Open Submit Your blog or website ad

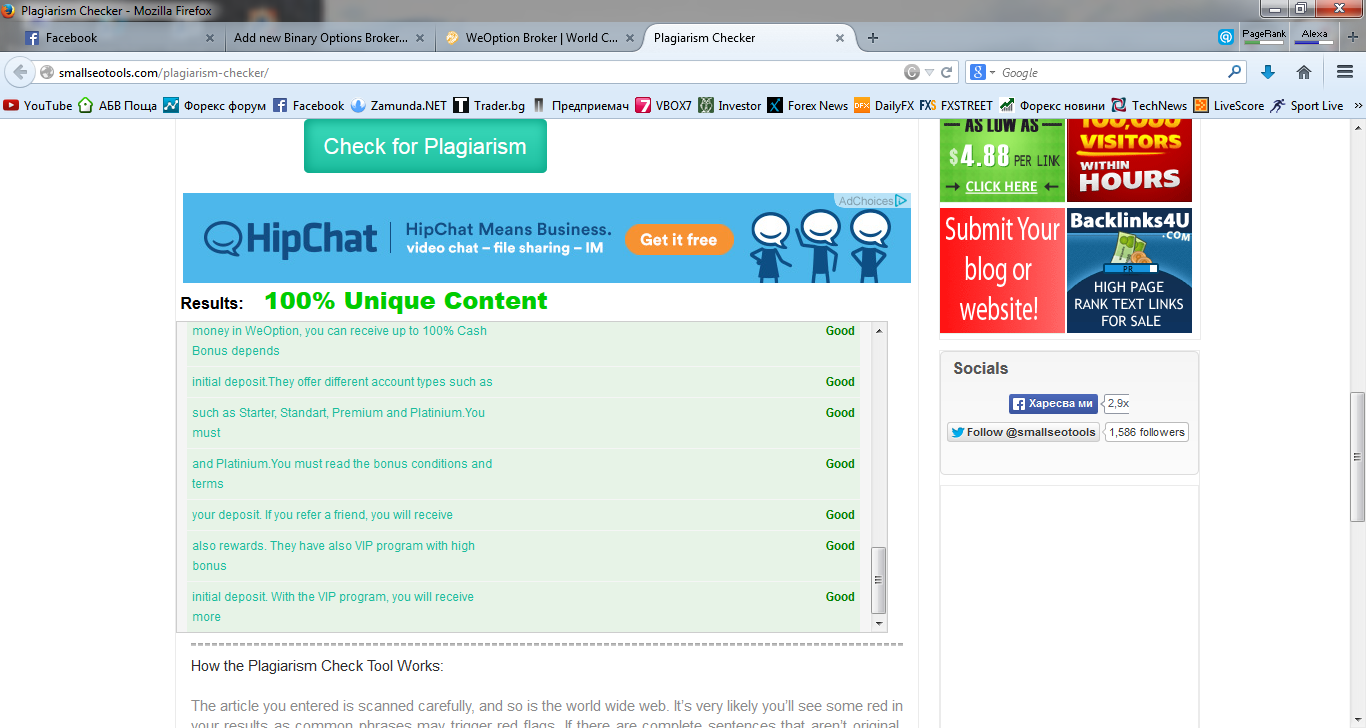[1002, 270]
